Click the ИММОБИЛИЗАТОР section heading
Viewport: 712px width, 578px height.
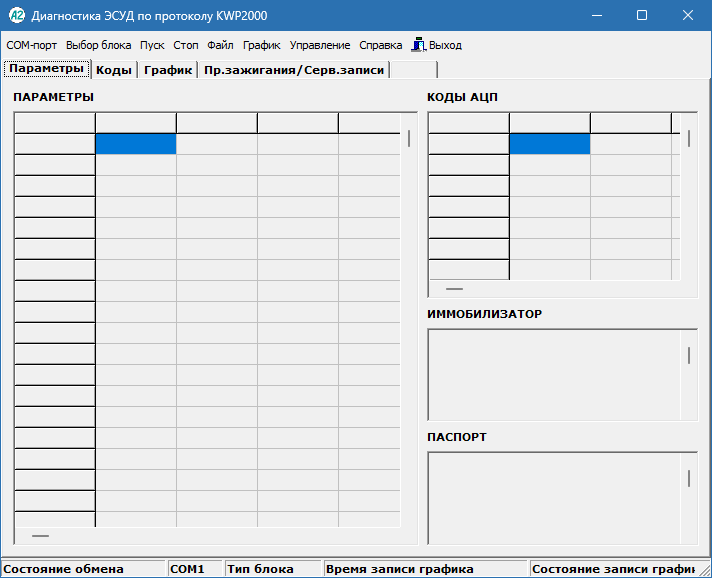coord(485,314)
